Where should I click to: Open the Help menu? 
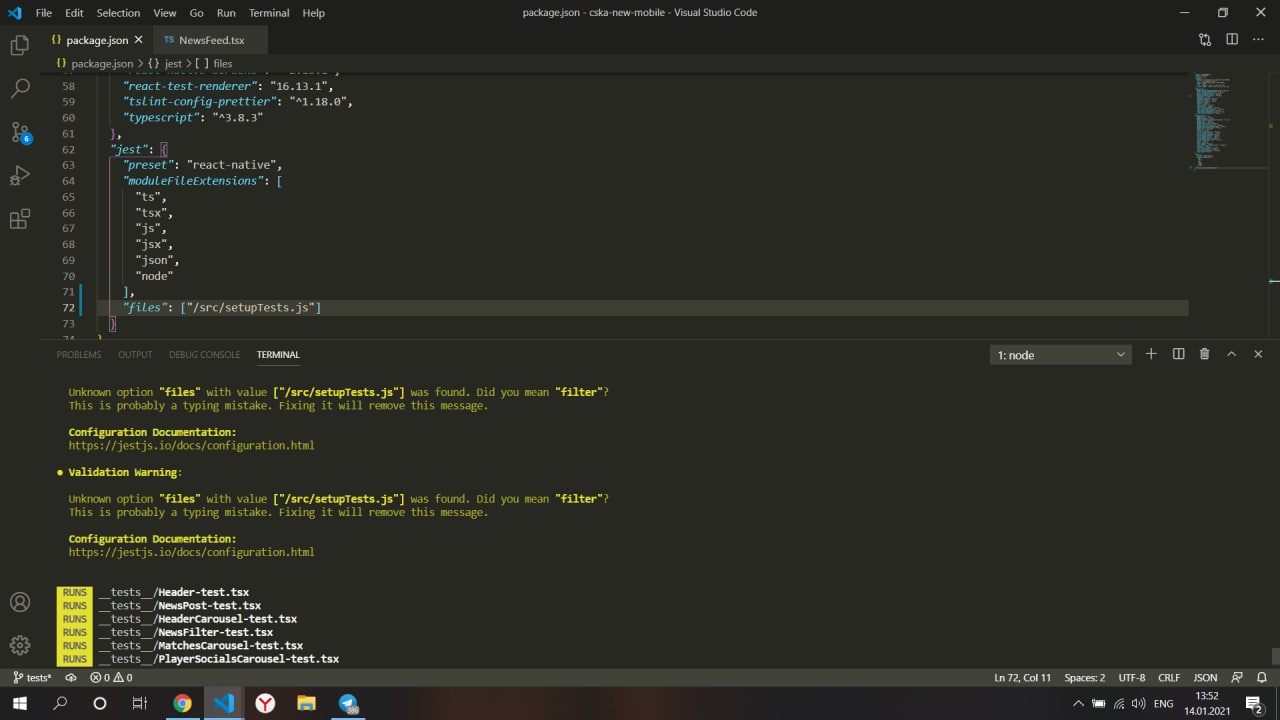(313, 13)
